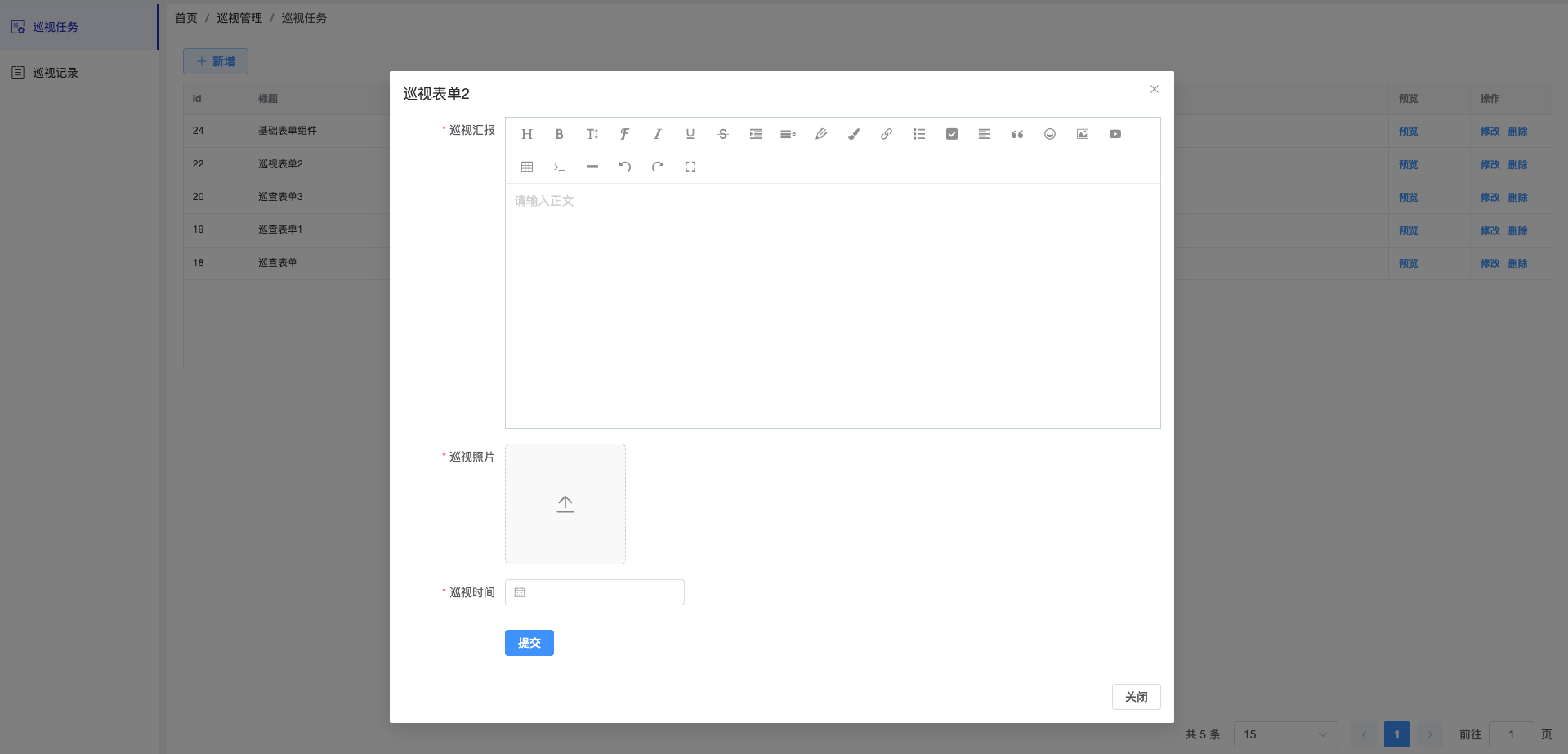Click the 关闭 button in dialog
The height and width of the screenshot is (754, 1568).
1136,697
